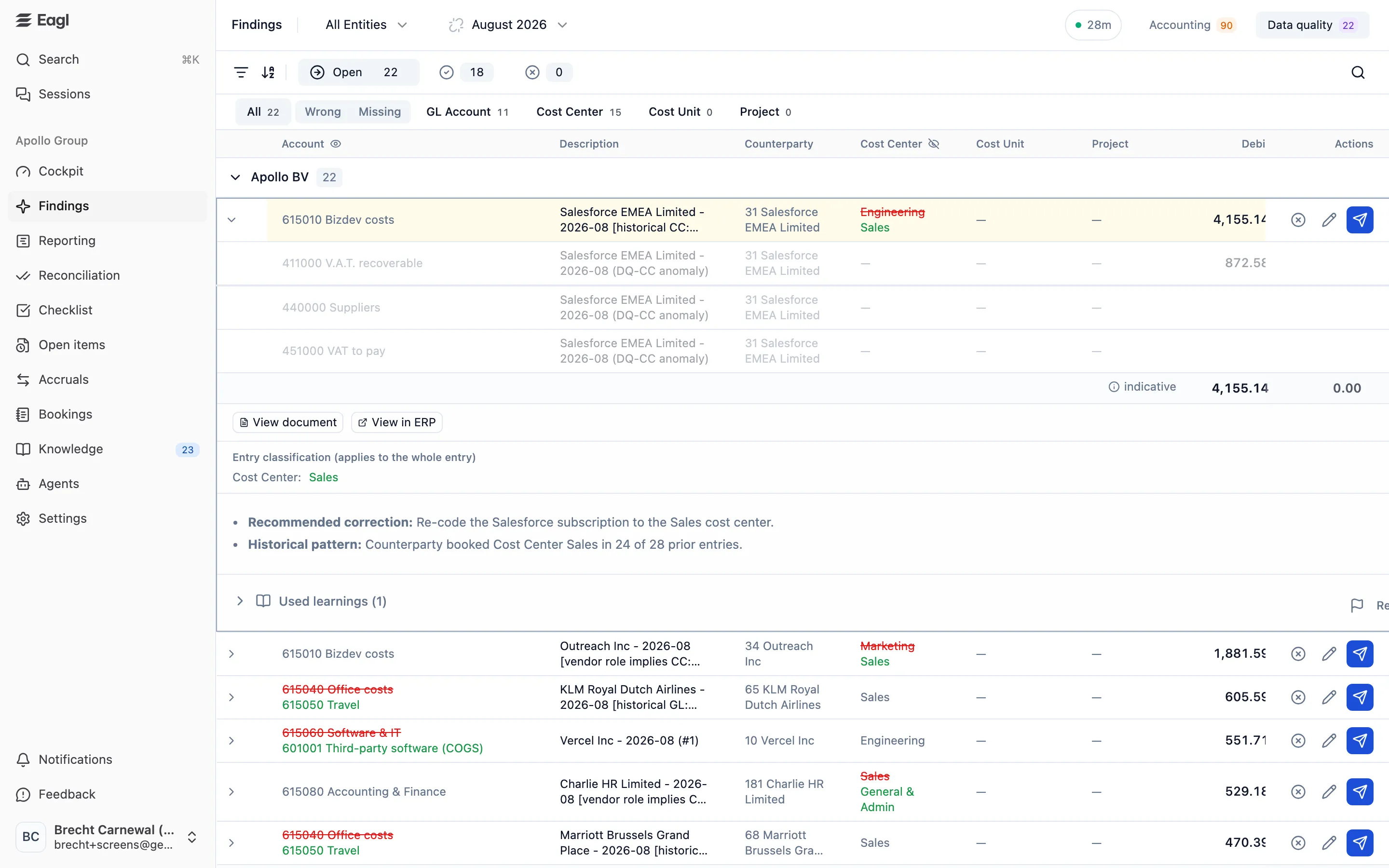Edit the Salesforce EMEA Limited finding with the pencil
This screenshot has height=868, width=1389.
(1329, 220)
